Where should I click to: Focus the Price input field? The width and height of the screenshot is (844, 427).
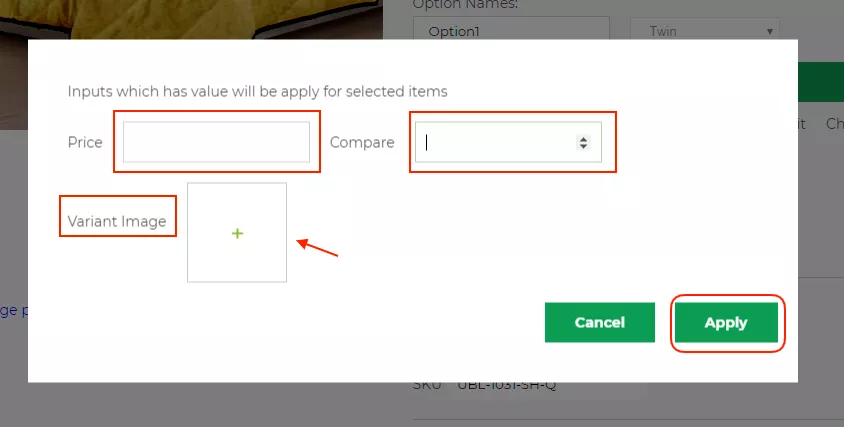pos(216,142)
